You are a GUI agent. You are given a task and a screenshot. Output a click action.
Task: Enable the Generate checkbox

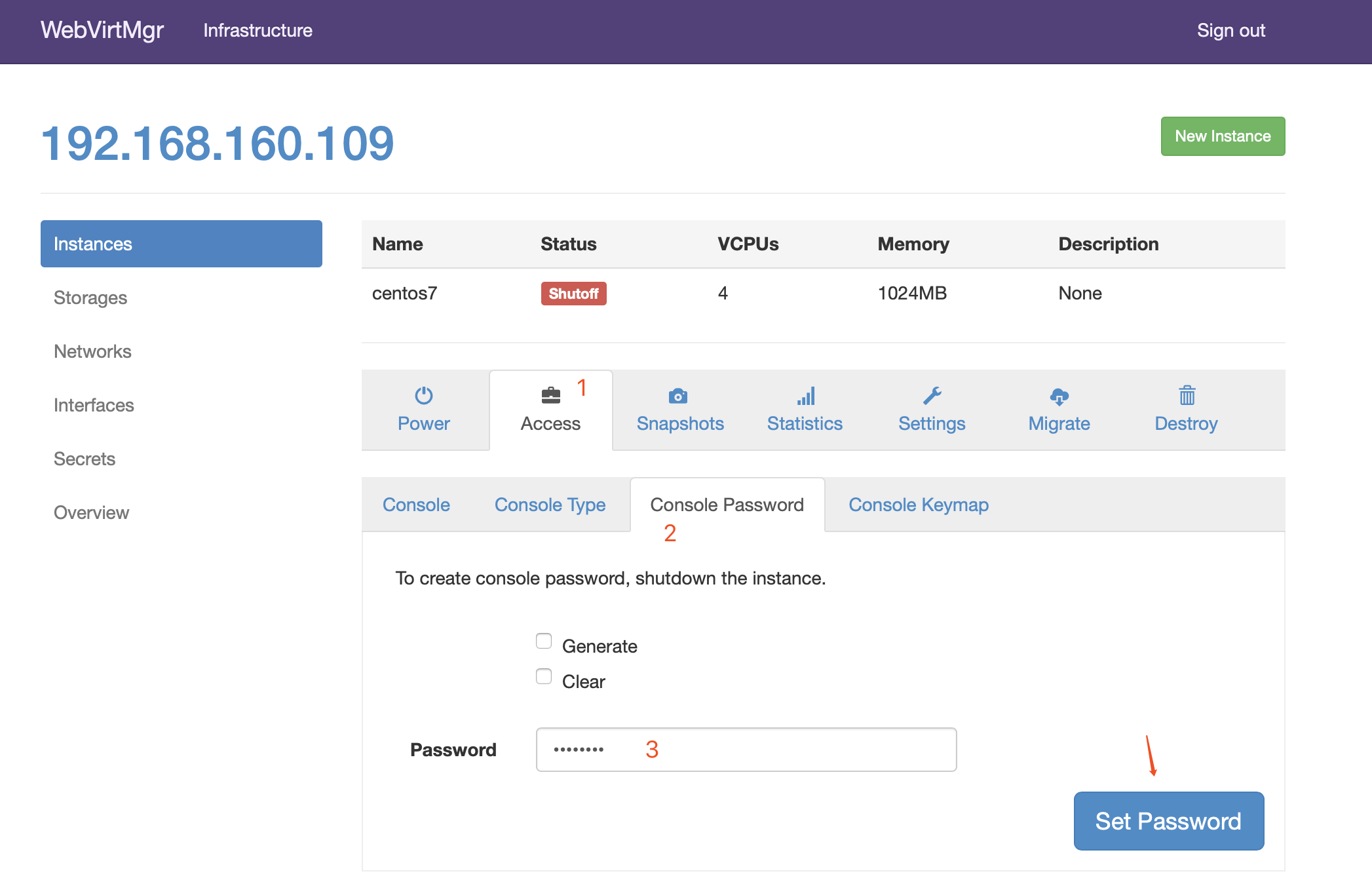click(x=544, y=641)
